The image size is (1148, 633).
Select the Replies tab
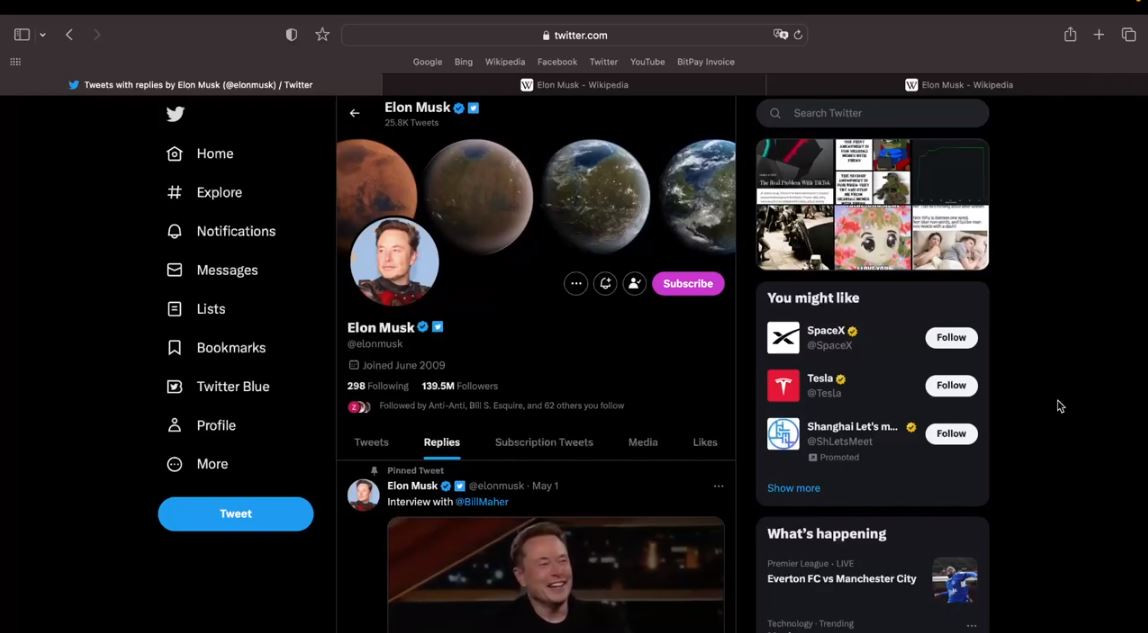pos(441,442)
